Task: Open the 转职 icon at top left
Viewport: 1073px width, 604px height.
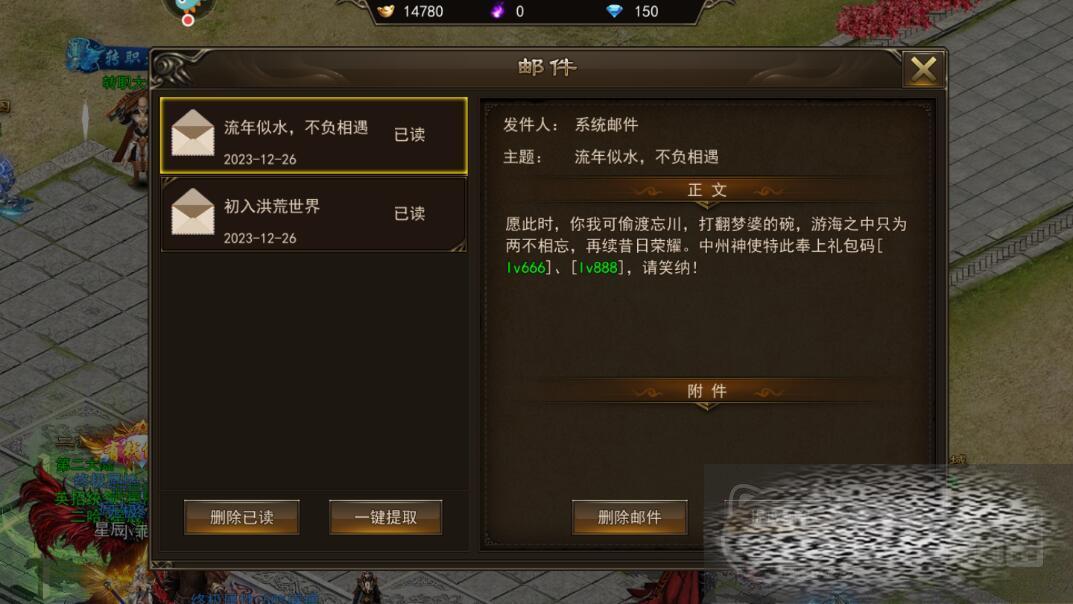Action: click(x=106, y=57)
